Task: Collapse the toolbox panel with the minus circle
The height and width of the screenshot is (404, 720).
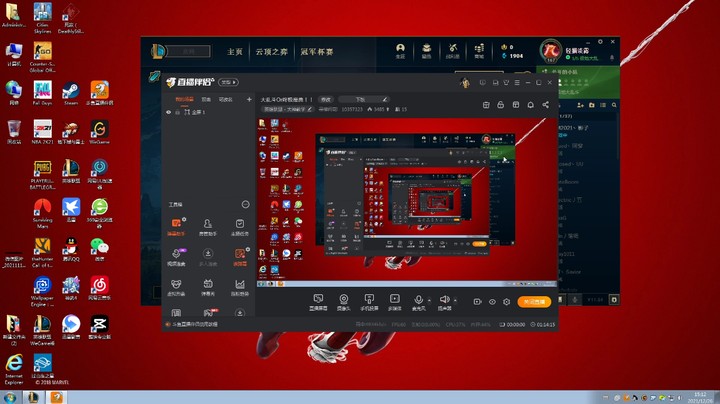Action: [x=246, y=204]
